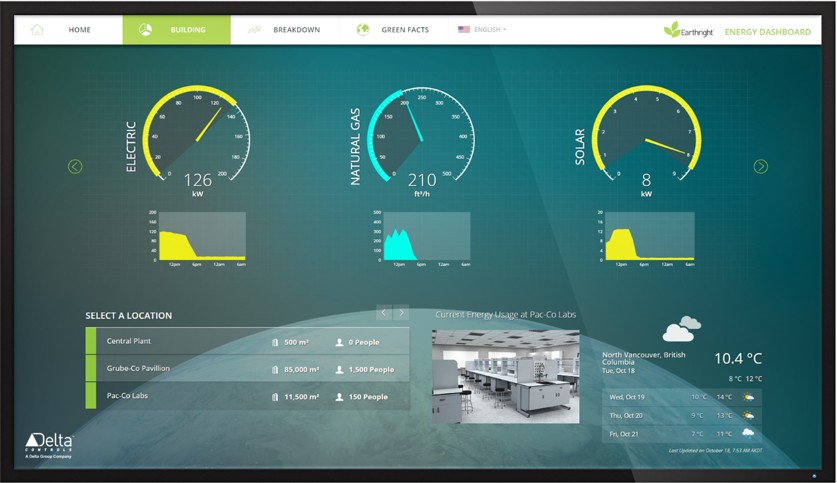
Task: Click the Green Facts globe icon
Action: pos(363,30)
